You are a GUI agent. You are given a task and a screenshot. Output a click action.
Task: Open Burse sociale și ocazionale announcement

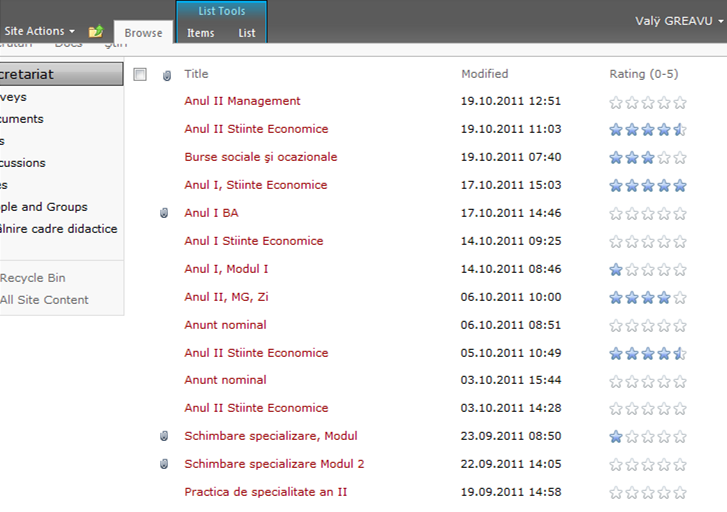click(x=260, y=157)
